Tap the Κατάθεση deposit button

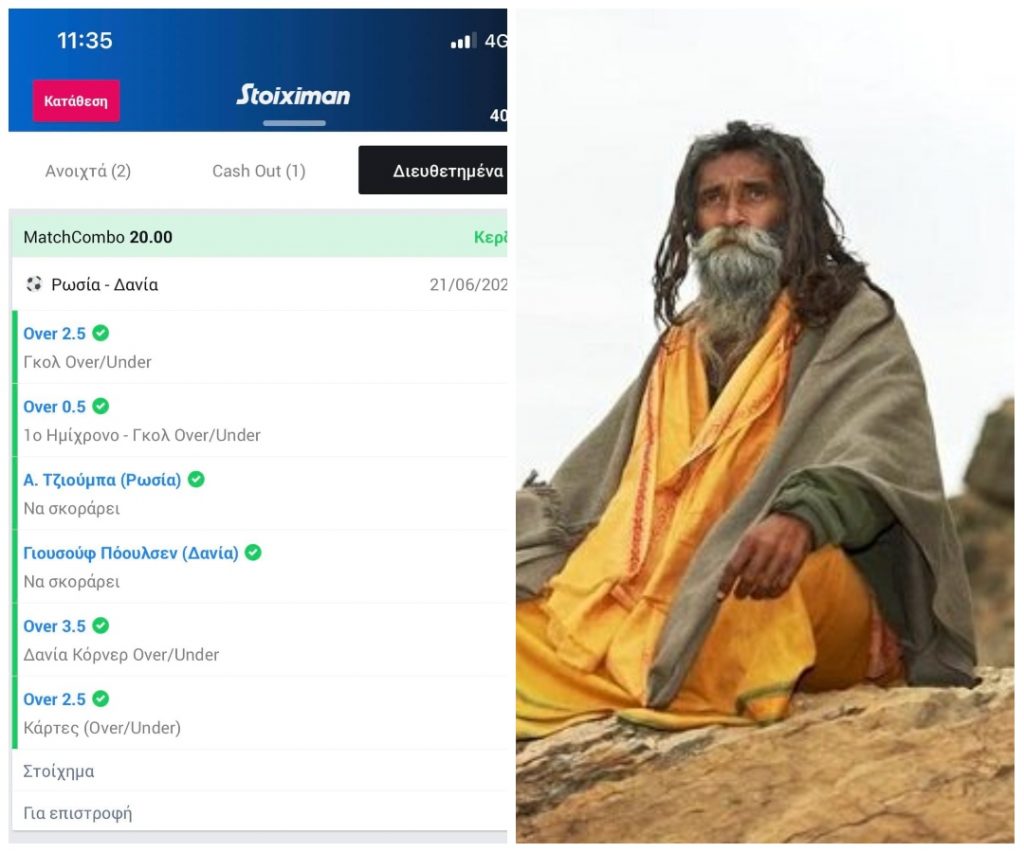click(76, 101)
